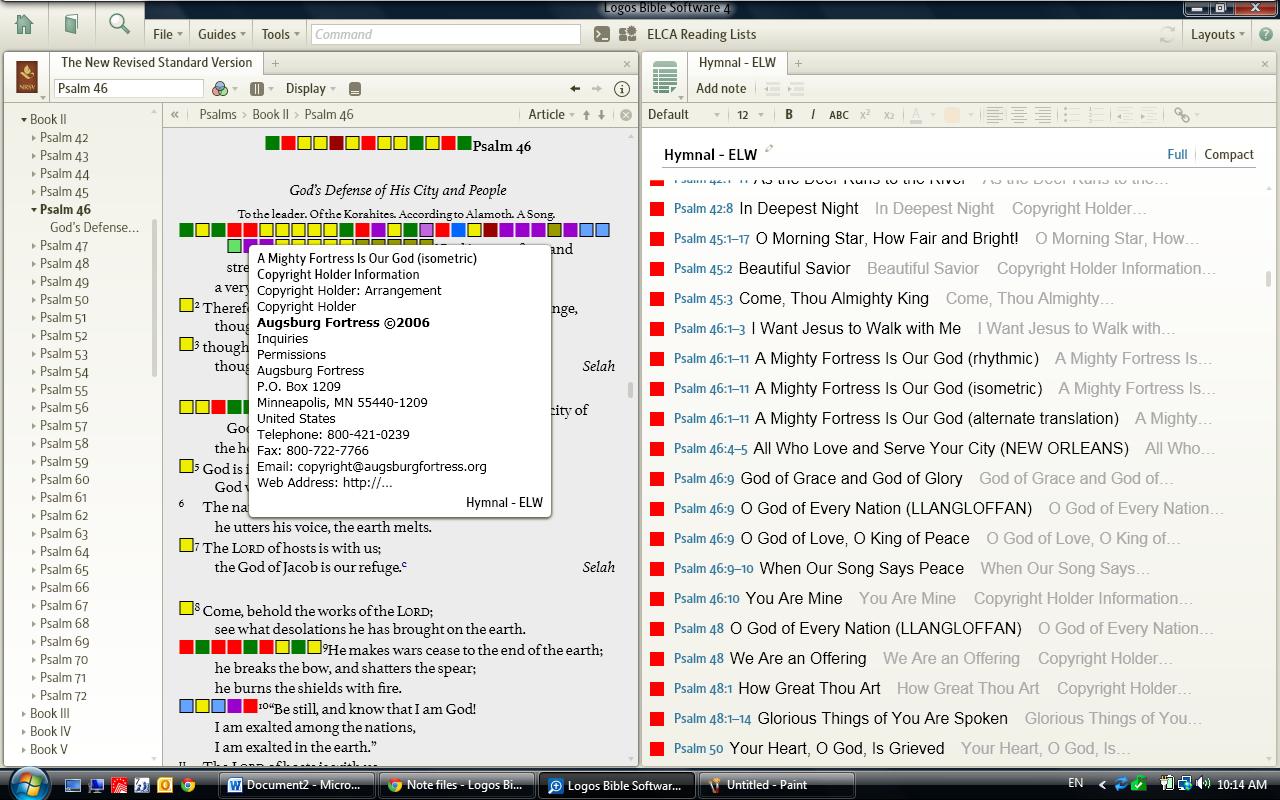This screenshot has height=800, width=1280.
Task: Click the command-line Go icon
Action: tap(601, 34)
